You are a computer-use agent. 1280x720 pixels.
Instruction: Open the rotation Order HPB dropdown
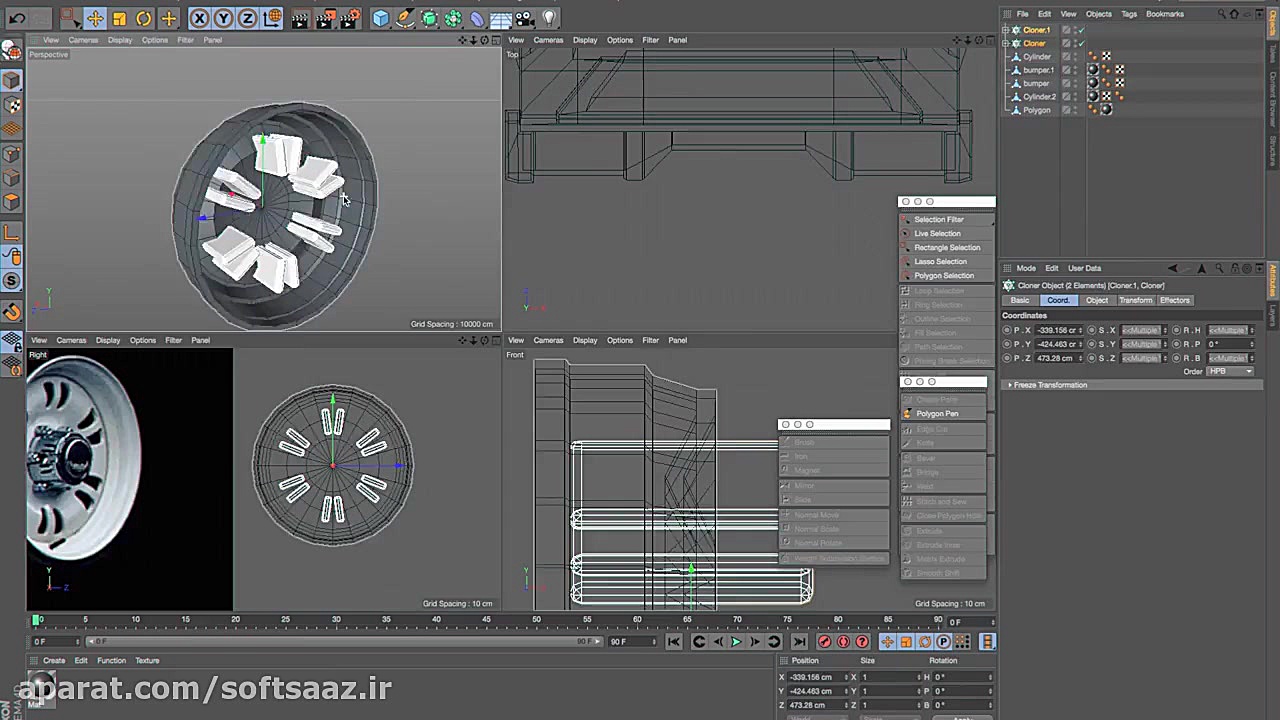click(x=1230, y=371)
